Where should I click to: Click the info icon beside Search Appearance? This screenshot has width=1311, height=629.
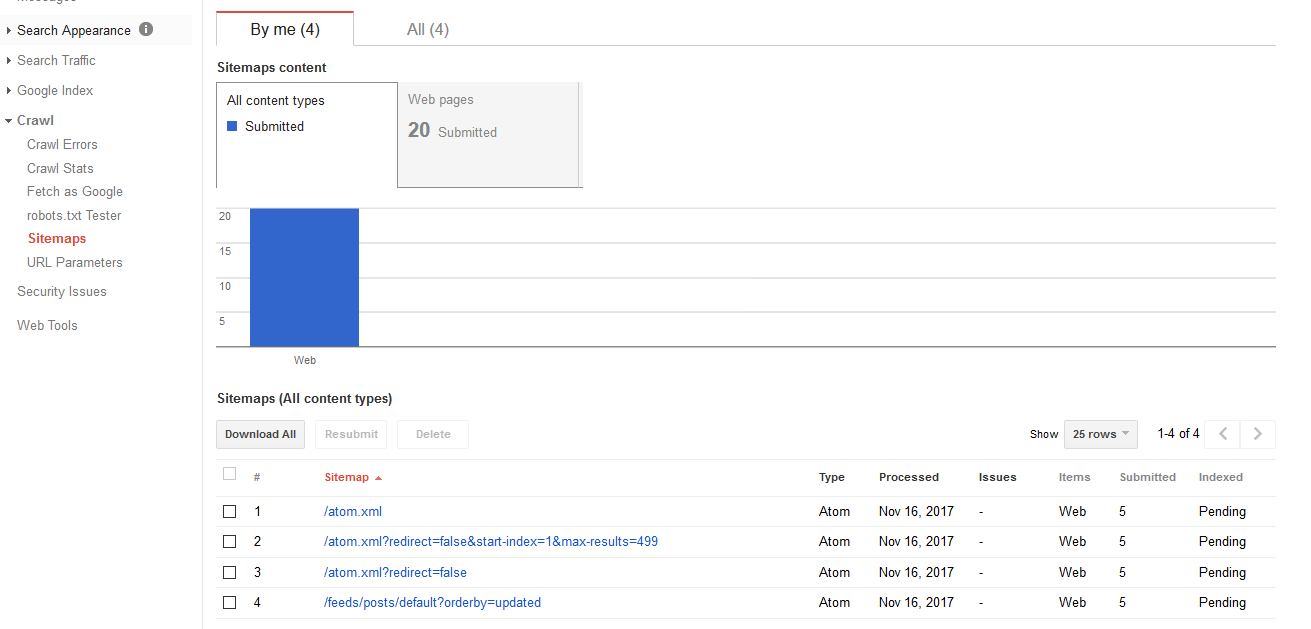click(146, 30)
